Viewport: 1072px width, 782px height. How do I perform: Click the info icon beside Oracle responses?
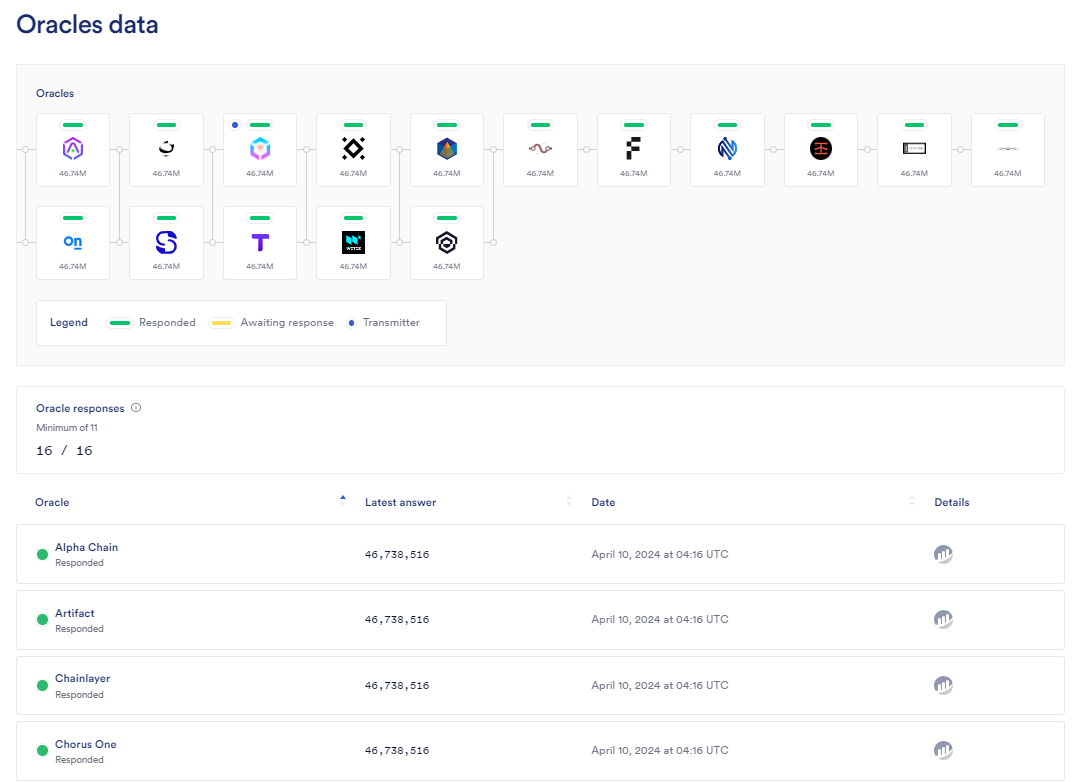[x=136, y=407]
